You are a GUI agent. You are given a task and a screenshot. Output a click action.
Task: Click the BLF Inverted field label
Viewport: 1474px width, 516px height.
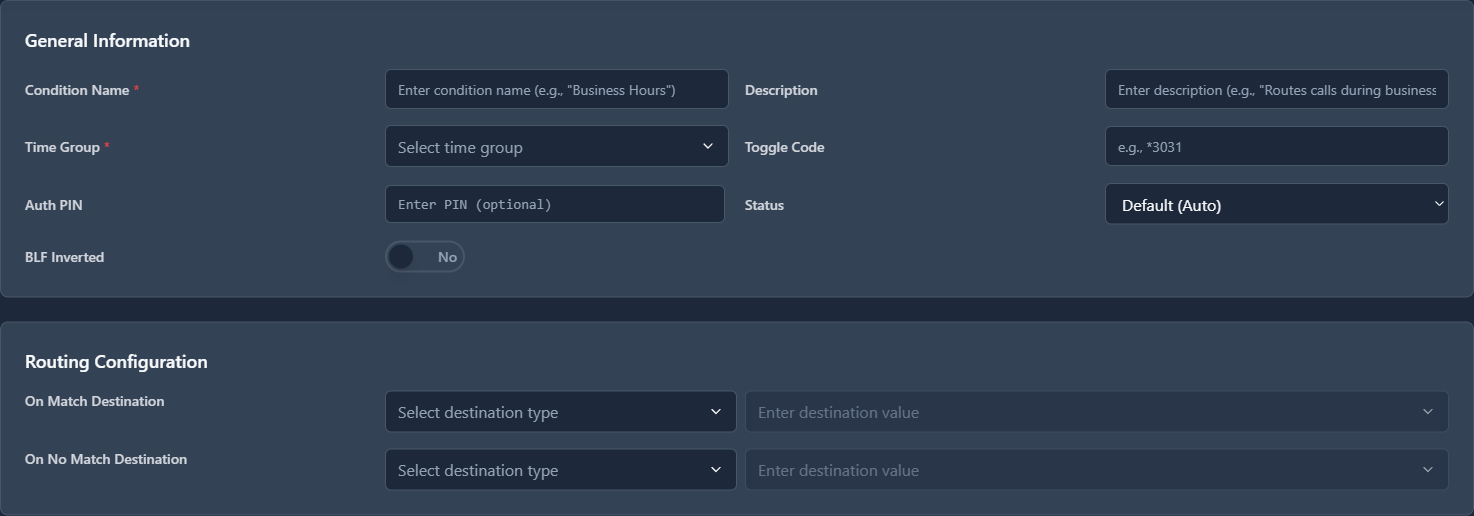click(x=65, y=257)
